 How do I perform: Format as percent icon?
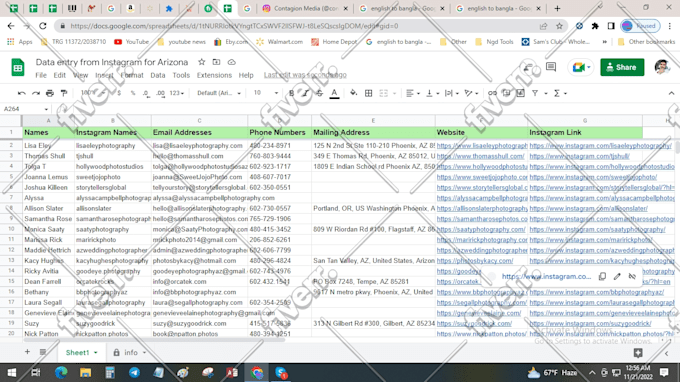[x=133, y=93]
